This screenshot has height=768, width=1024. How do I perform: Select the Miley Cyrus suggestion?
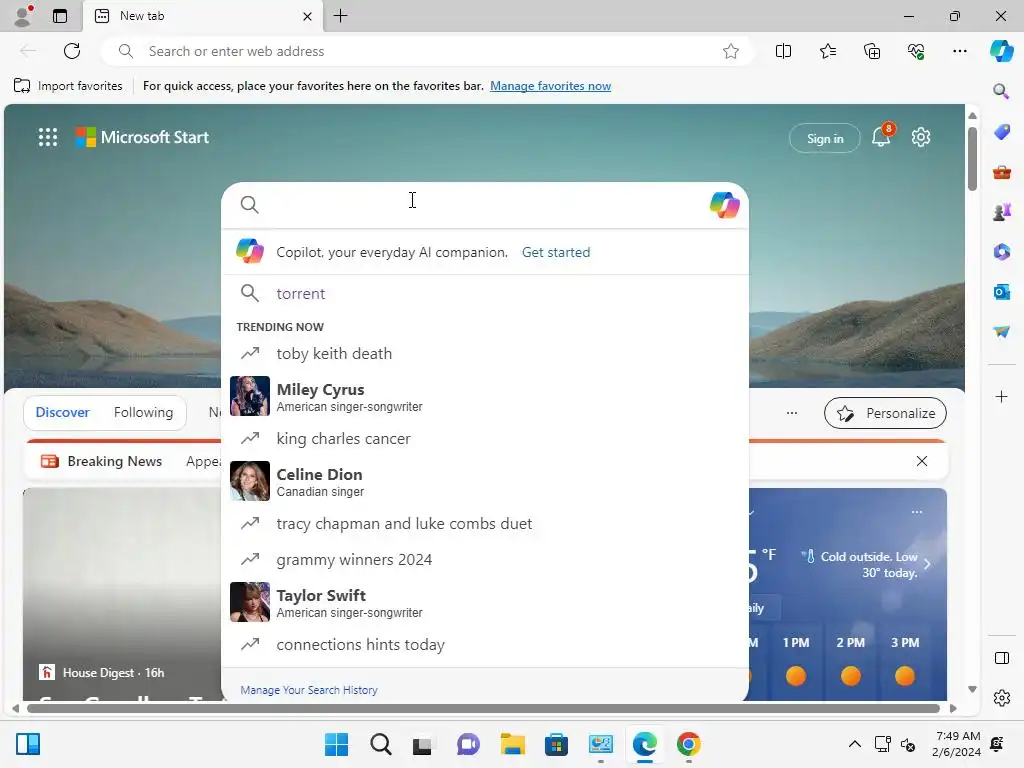(x=485, y=396)
